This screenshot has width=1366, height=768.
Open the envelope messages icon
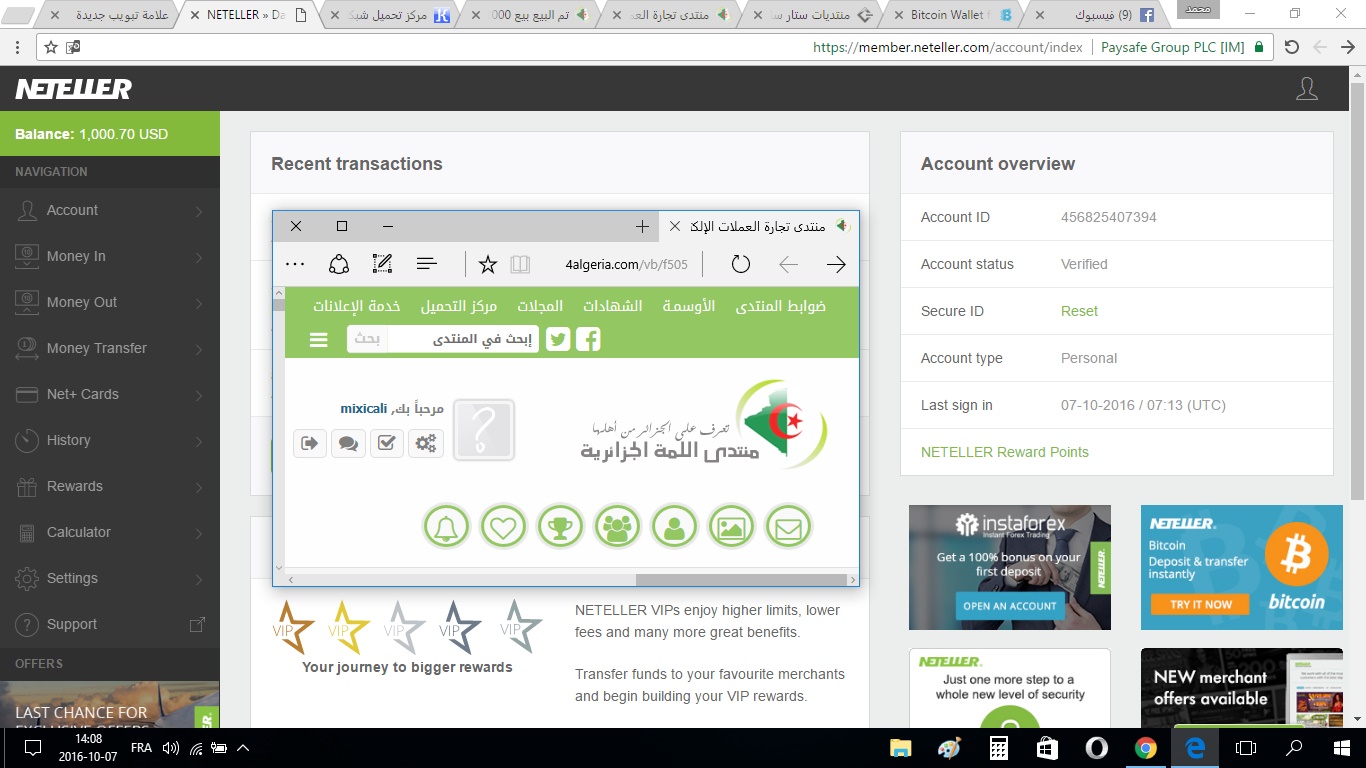coord(788,526)
